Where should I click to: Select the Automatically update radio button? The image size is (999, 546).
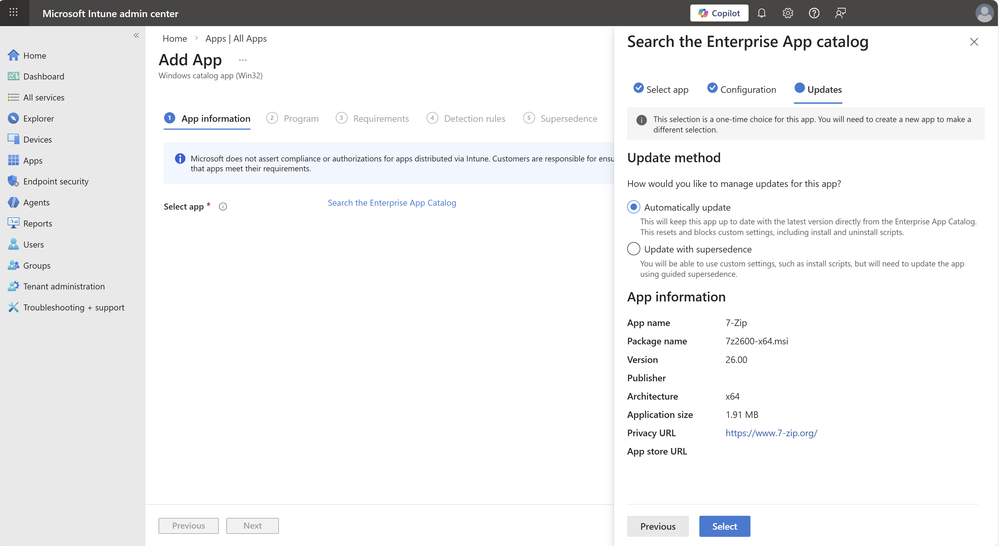[x=634, y=207]
